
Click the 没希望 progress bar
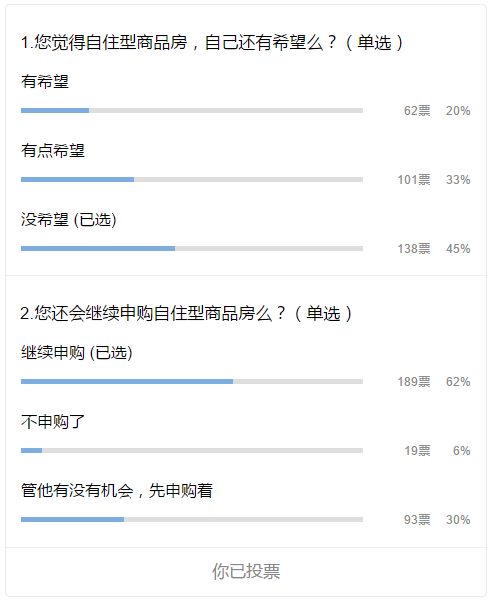(192, 248)
